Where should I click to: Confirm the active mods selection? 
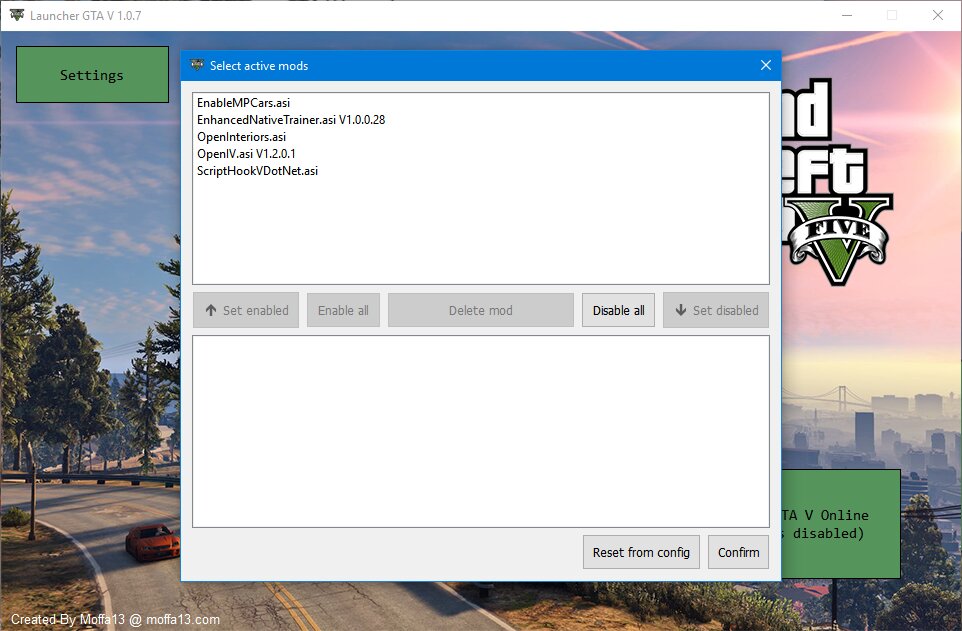738,552
